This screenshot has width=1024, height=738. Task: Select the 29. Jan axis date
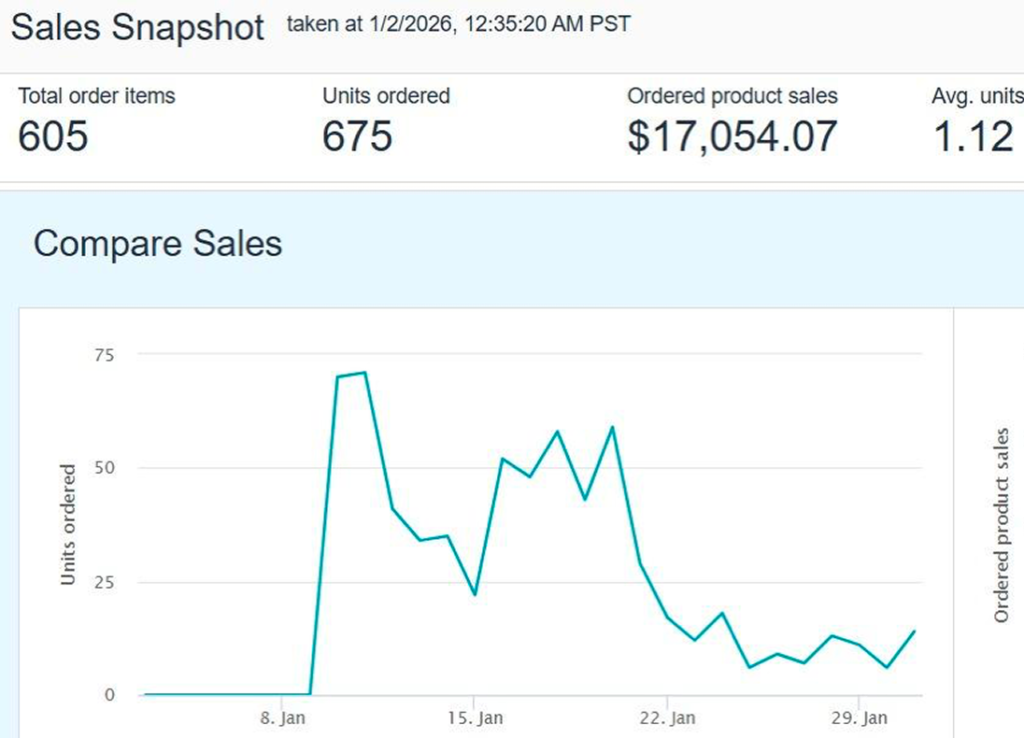pos(861,718)
